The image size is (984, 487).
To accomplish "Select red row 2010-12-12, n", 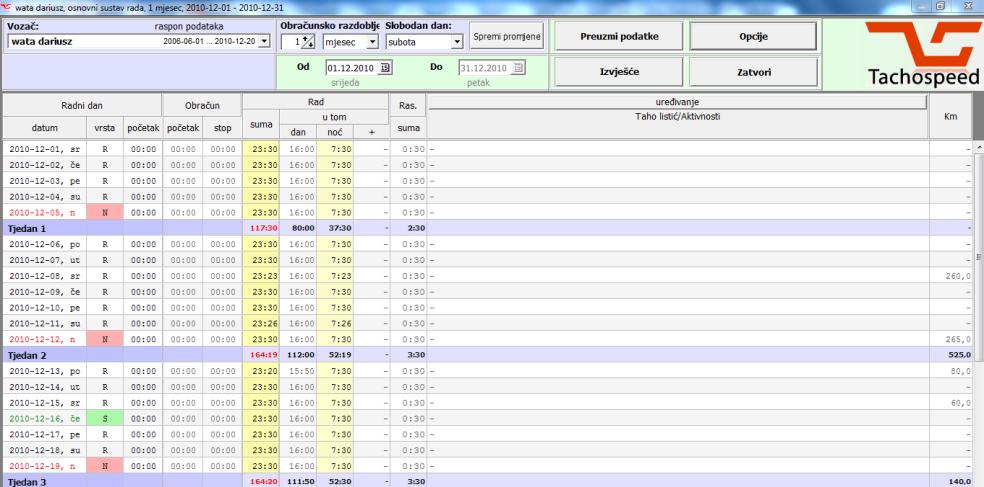I will coord(487,339).
